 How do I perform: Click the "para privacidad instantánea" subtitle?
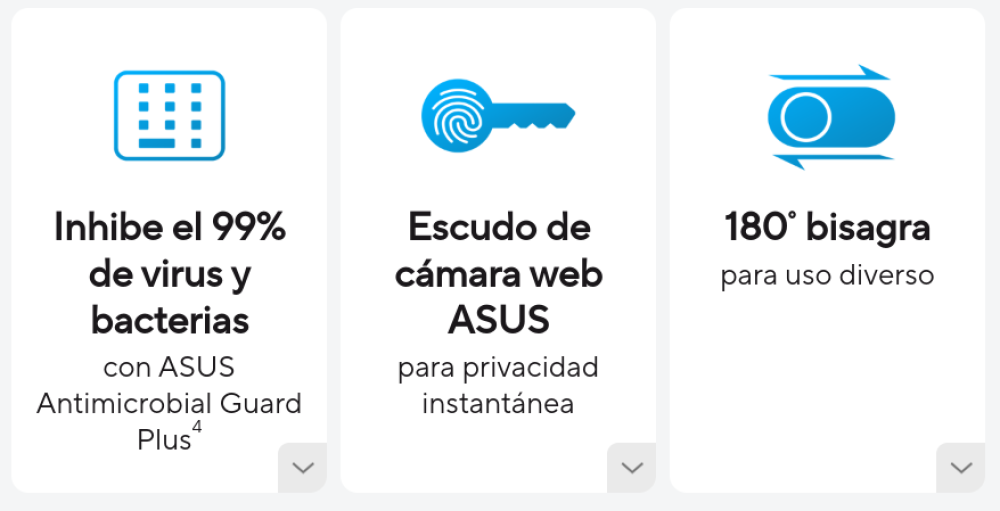(498, 385)
